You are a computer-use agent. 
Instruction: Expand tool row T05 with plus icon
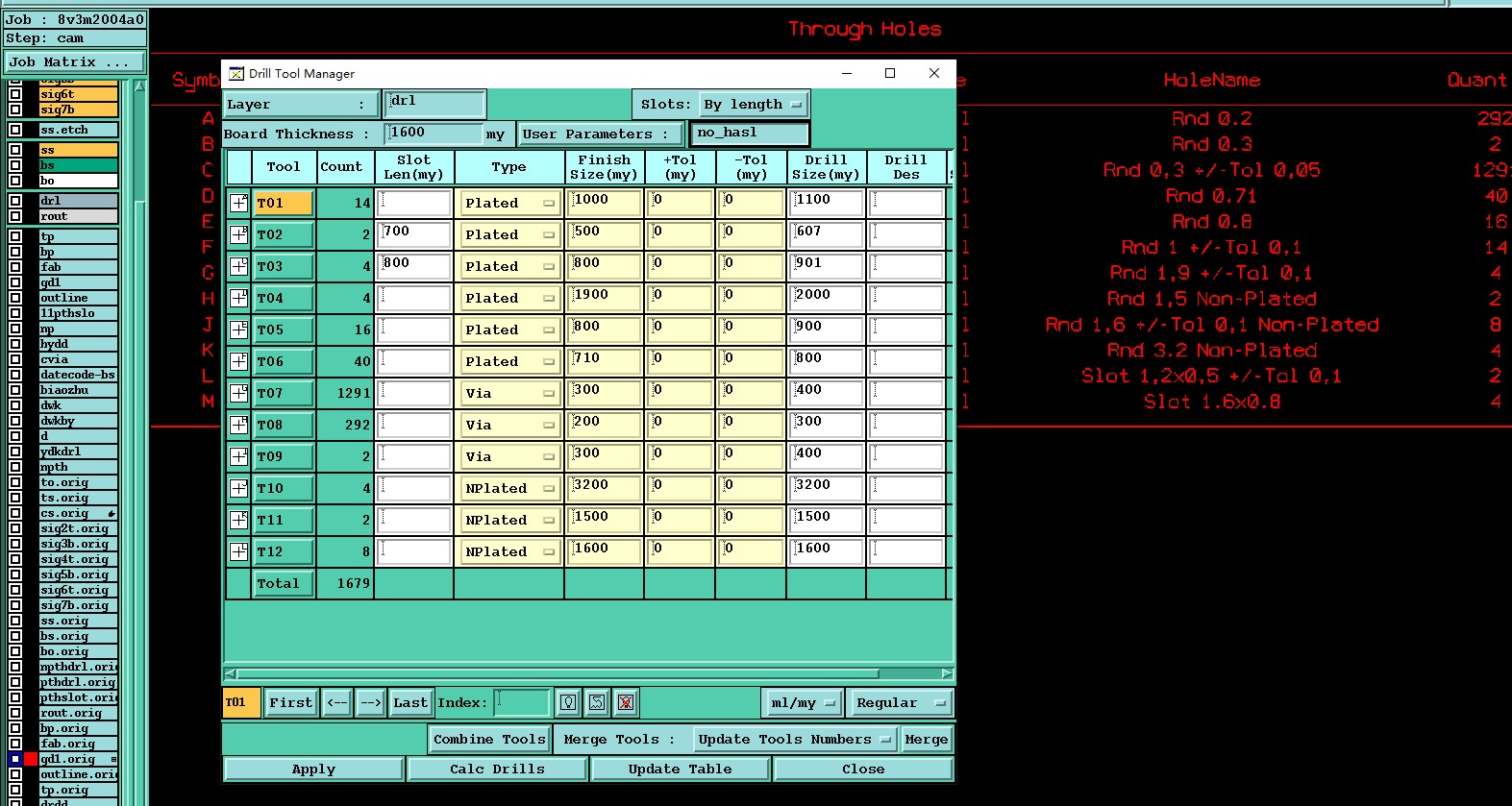tap(239, 330)
